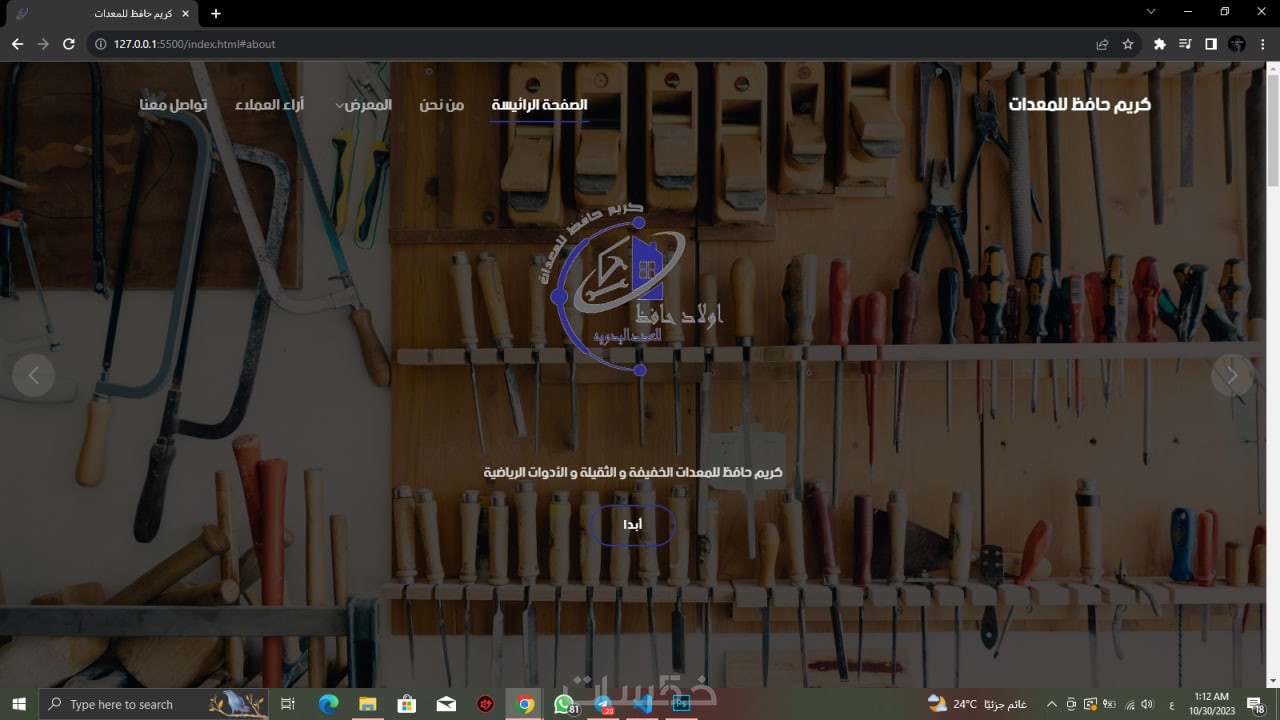Open Photoshop from the taskbar
Viewport: 1280px width, 720px height.
tap(683, 704)
